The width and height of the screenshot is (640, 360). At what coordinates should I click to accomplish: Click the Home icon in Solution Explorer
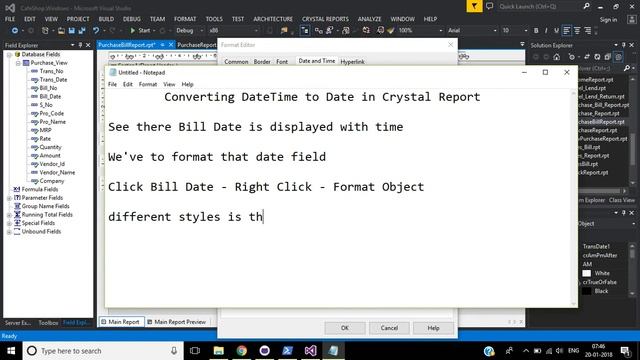[x=556, y=57]
